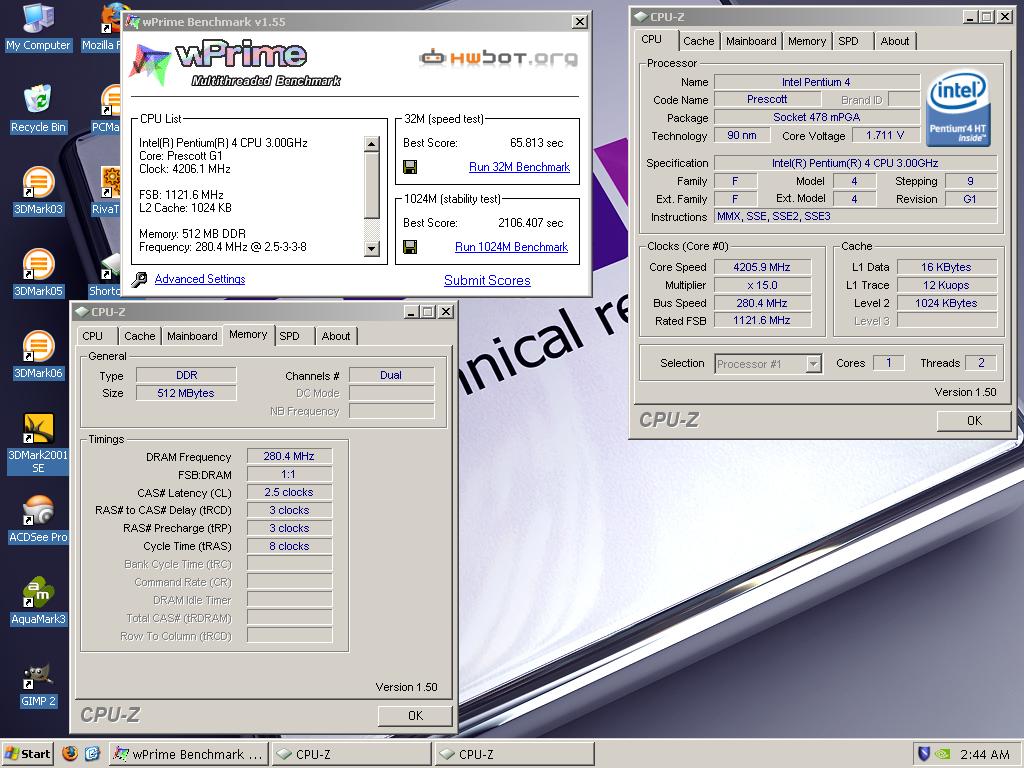1024x768 pixels.
Task: Launch the 3DMark2001 SE shortcut
Action: [38, 443]
